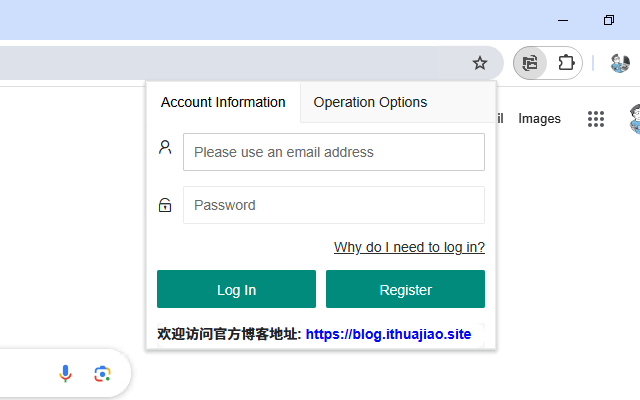Viewport: 640px width, 400px height.
Task: Focus the email address input field
Action: point(334,152)
